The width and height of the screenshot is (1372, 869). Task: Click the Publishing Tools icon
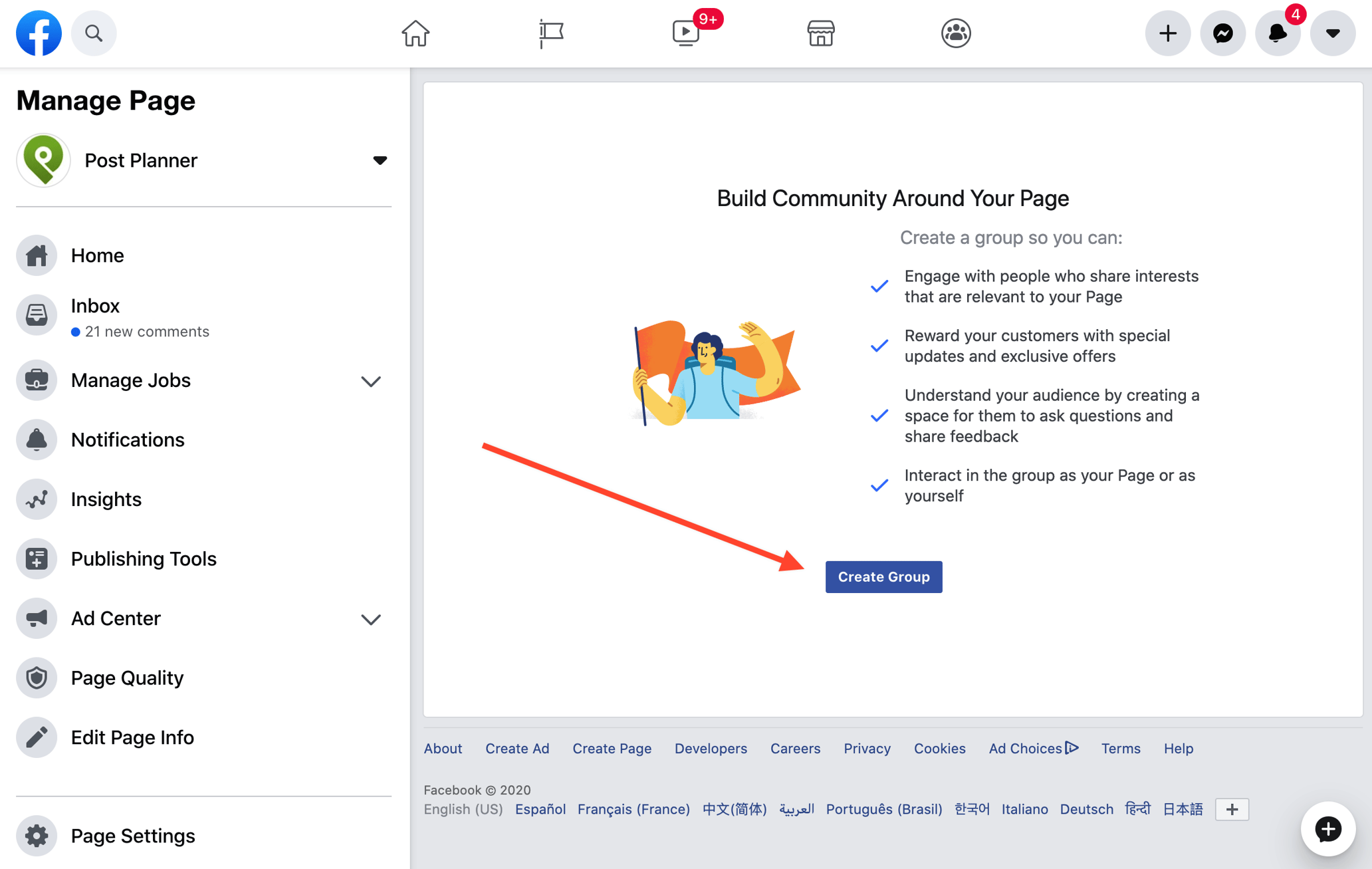click(x=37, y=559)
